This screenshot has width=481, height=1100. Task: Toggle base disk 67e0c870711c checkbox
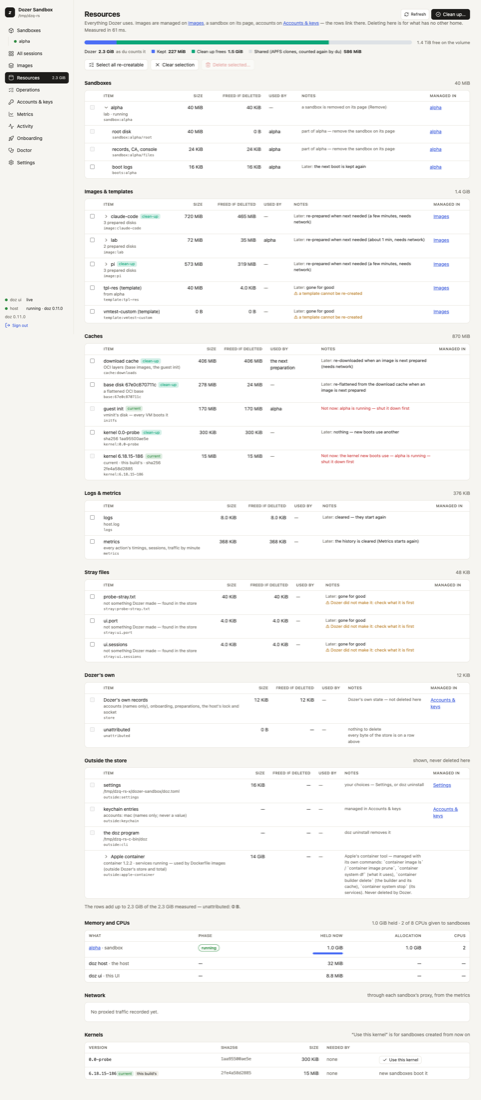click(92, 384)
